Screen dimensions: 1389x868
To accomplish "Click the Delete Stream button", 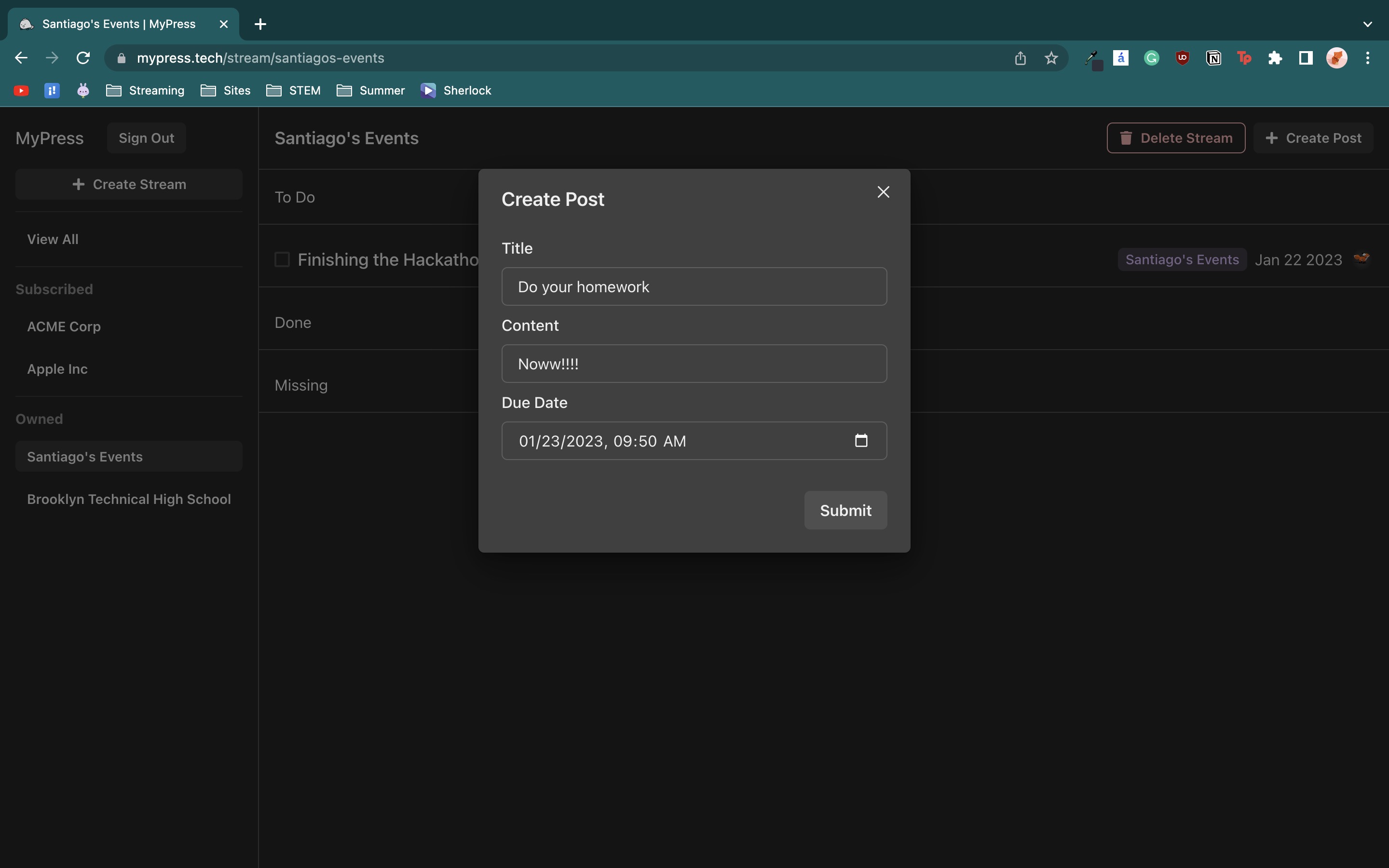I will (x=1175, y=138).
